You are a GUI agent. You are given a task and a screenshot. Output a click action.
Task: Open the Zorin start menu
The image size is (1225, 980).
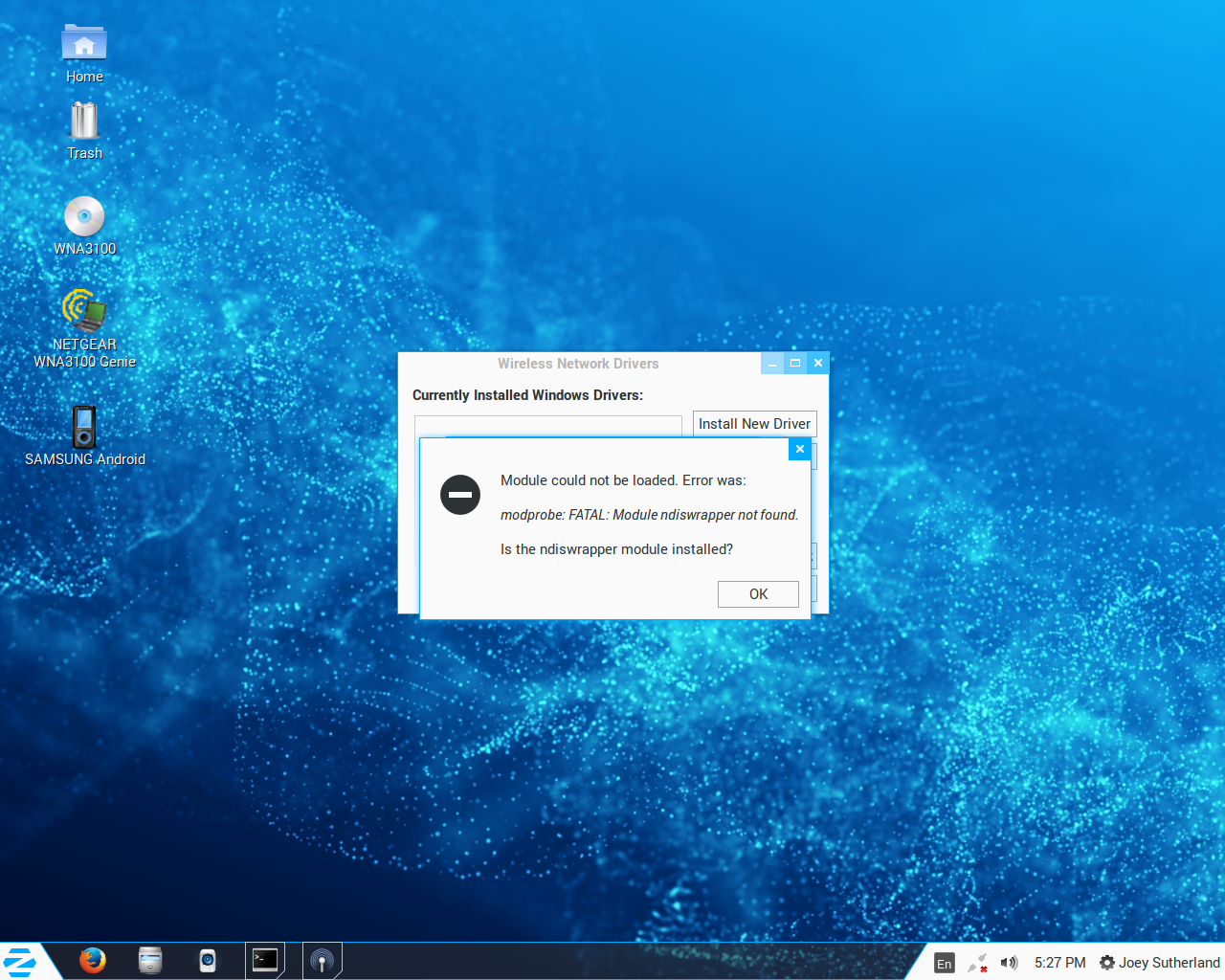pos(20,962)
